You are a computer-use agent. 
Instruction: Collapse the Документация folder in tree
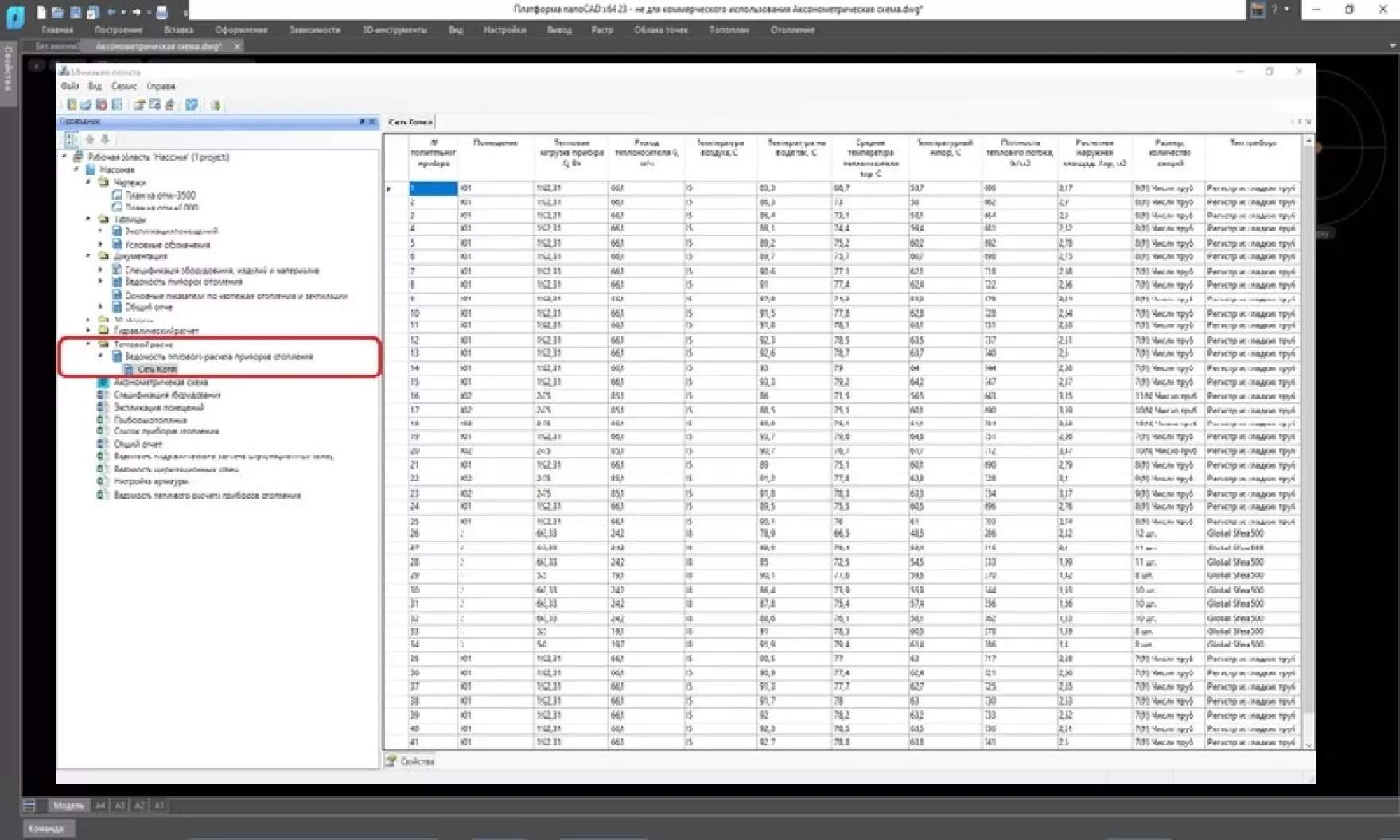tap(88, 256)
